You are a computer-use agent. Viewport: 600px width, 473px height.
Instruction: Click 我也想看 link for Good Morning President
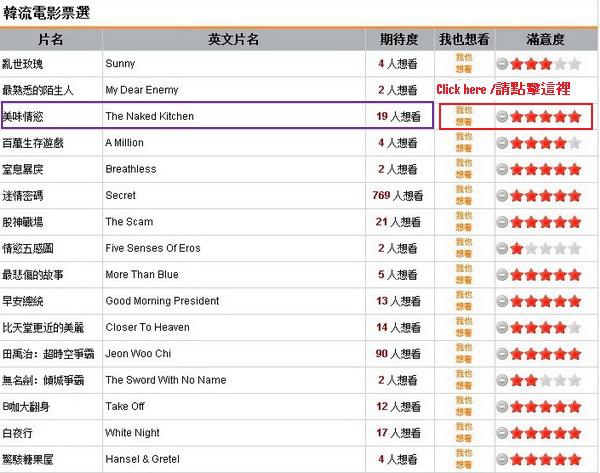(x=464, y=301)
